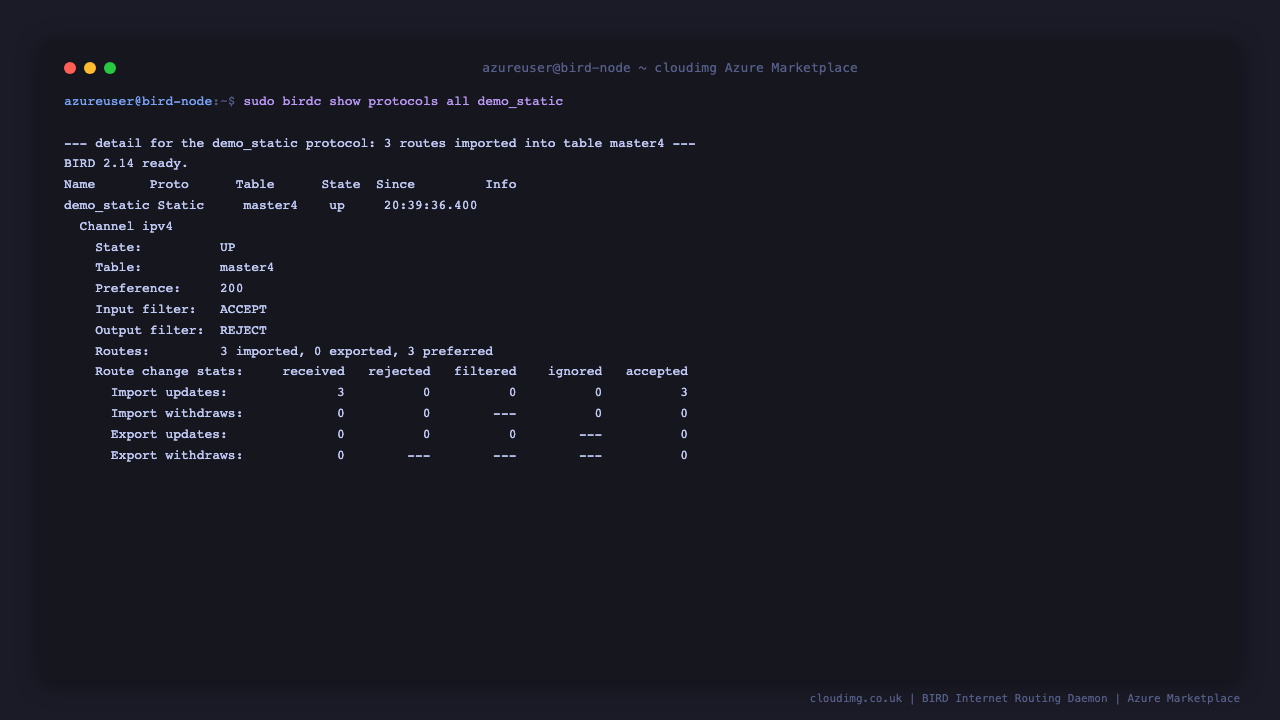This screenshot has height=720, width=1280.
Task: Click '3 imported, 0 exported, 3 preferred'
Action: click(357, 351)
